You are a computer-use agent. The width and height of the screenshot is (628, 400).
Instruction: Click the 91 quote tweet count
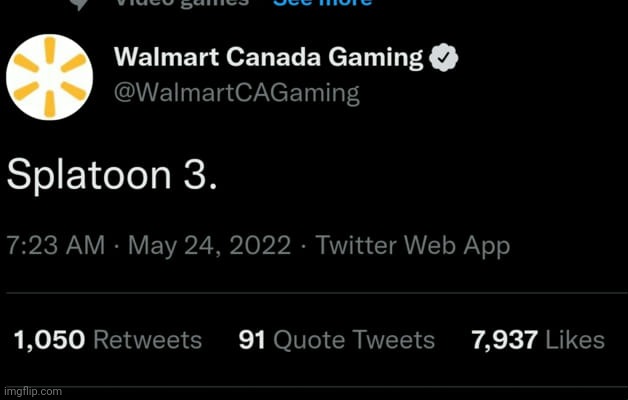pos(251,340)
